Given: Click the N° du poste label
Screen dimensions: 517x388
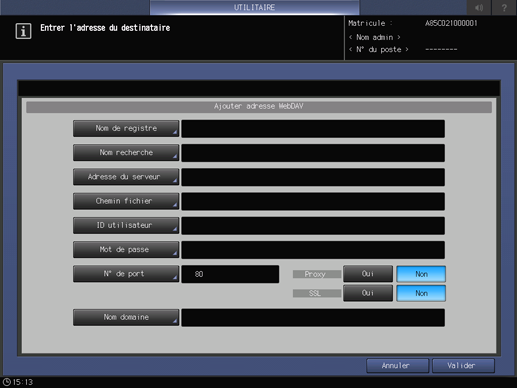Looking at the screenshot, I should coord(379,50).
